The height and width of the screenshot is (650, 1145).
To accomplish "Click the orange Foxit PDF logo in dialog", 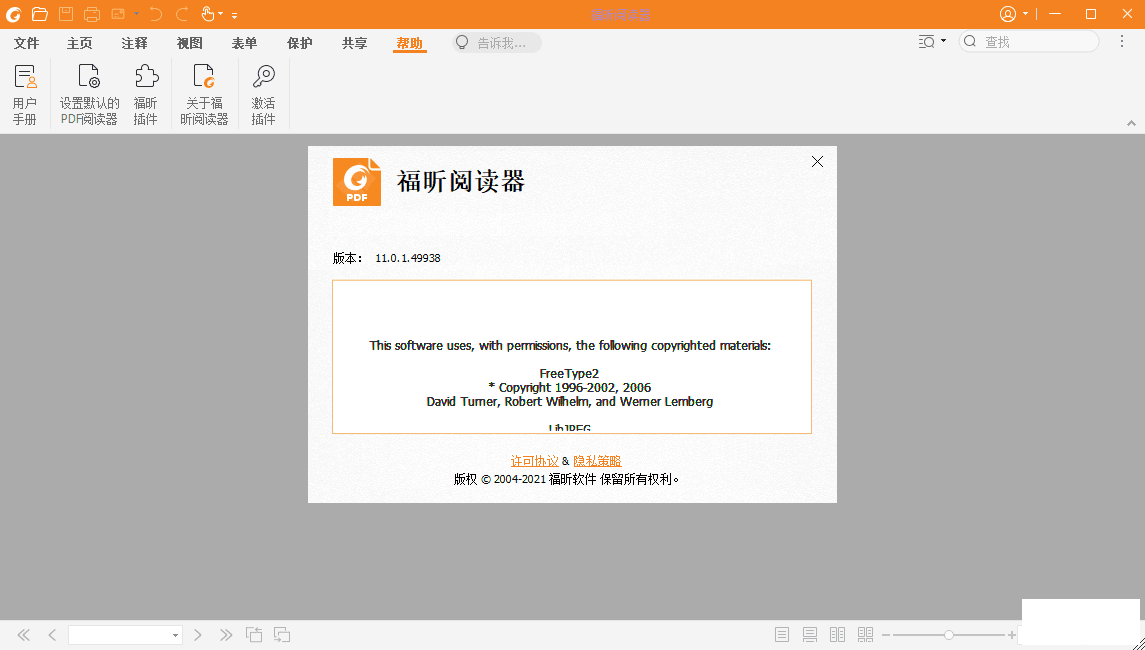I will [357, 182].
